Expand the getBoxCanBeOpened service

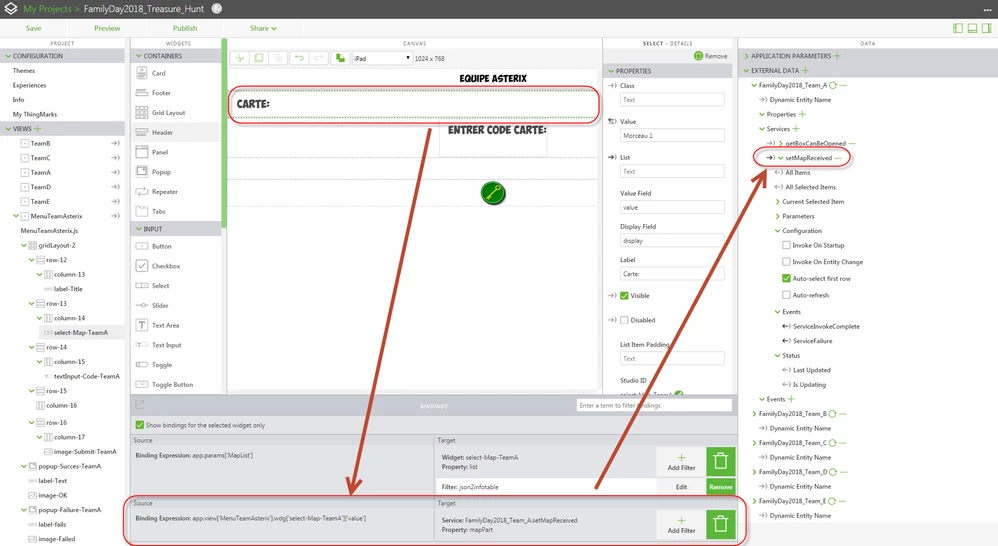(781, 144)
